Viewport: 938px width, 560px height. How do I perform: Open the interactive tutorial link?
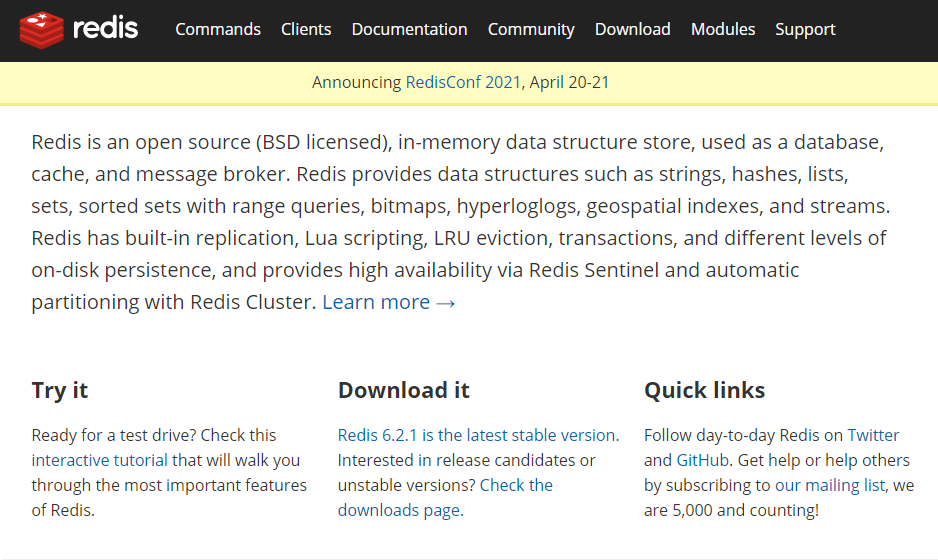(x=99, y=460)
